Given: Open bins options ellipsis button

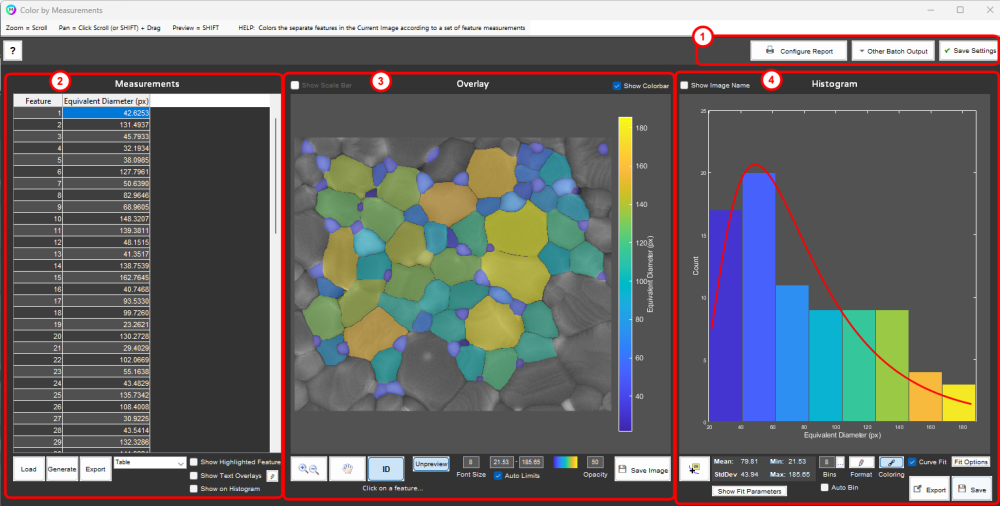Looking at the screenshot, I should click(x=841, y=462).
